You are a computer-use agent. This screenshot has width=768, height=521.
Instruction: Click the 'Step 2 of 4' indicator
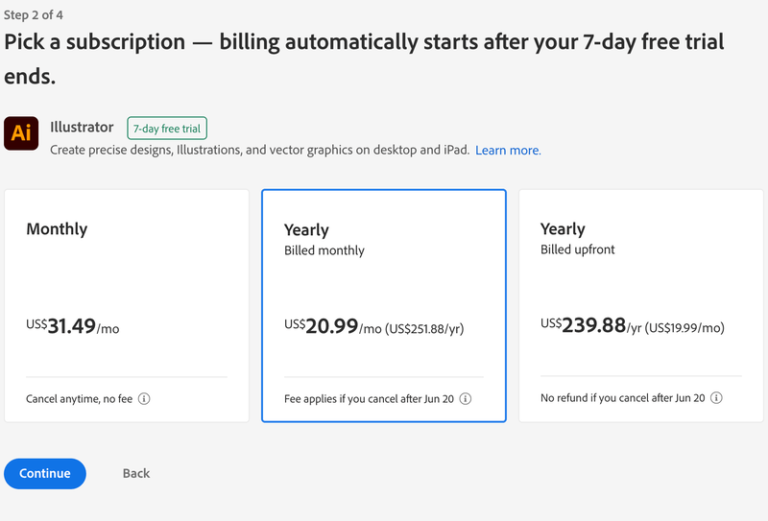click(33, 15)
